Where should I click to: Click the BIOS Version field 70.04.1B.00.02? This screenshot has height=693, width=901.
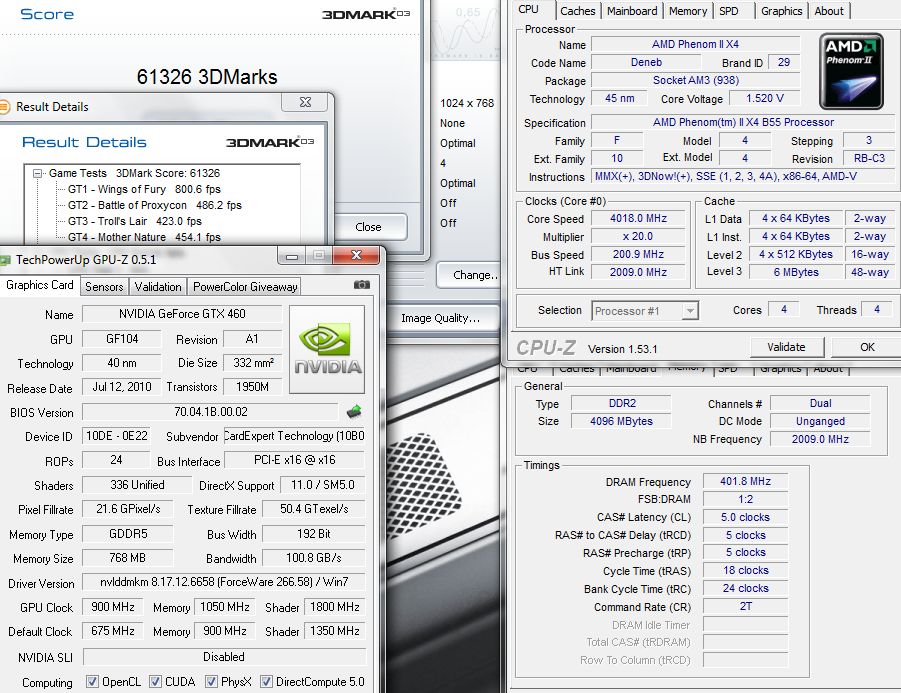pyautogui.click(x=211, y=412)
